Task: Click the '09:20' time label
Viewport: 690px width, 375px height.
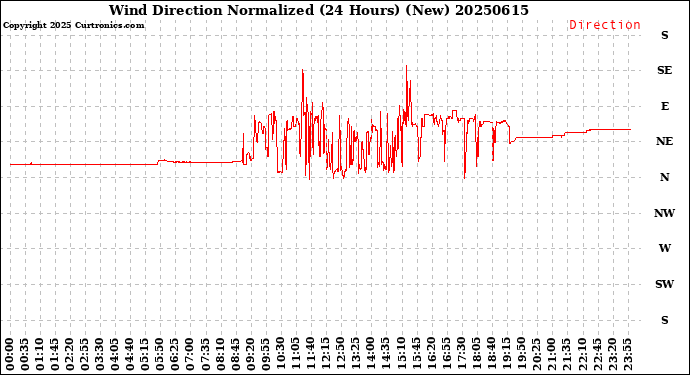Action: point(250,354)
